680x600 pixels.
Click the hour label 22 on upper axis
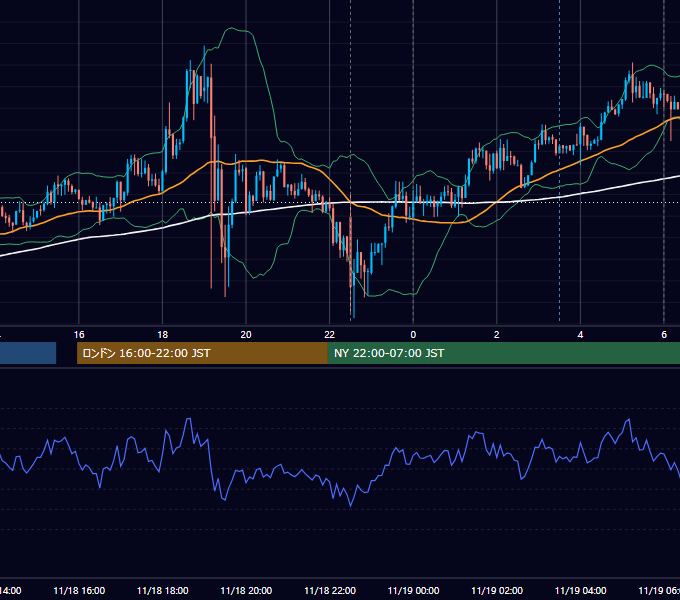tap(330, 335)
